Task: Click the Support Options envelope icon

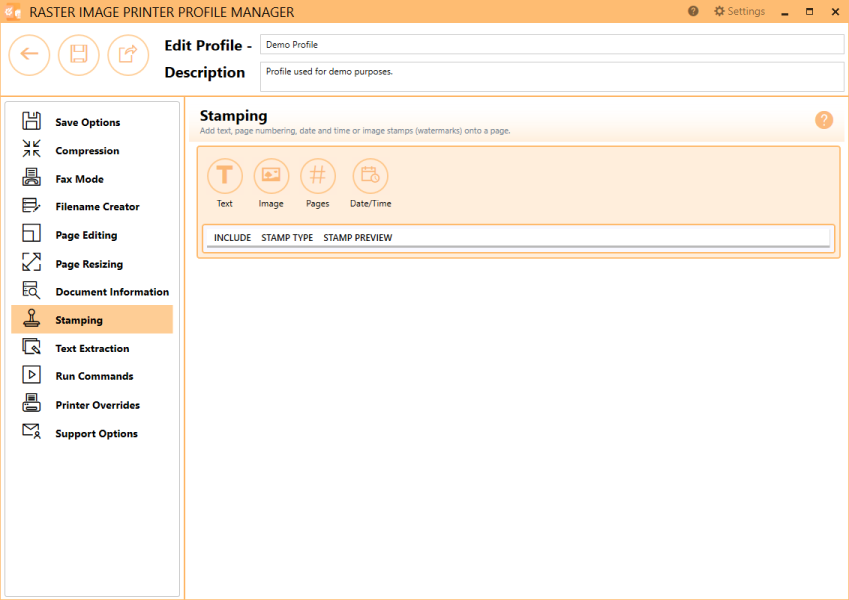Action: click(31, 431)
